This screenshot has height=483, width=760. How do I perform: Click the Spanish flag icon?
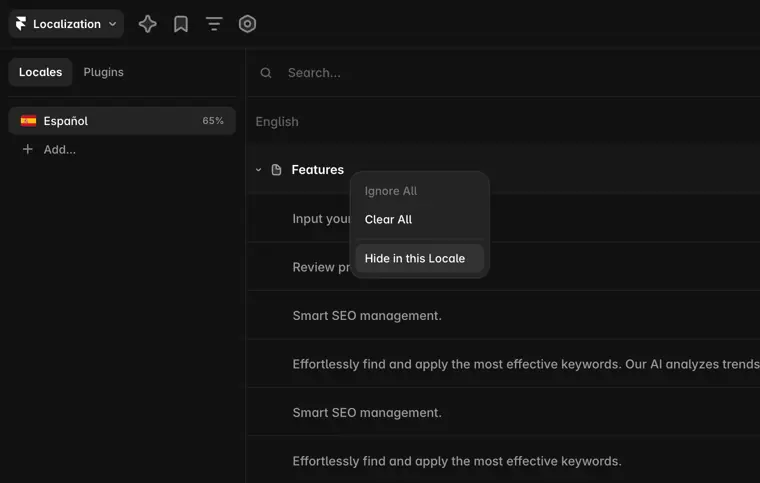(28, 121)
